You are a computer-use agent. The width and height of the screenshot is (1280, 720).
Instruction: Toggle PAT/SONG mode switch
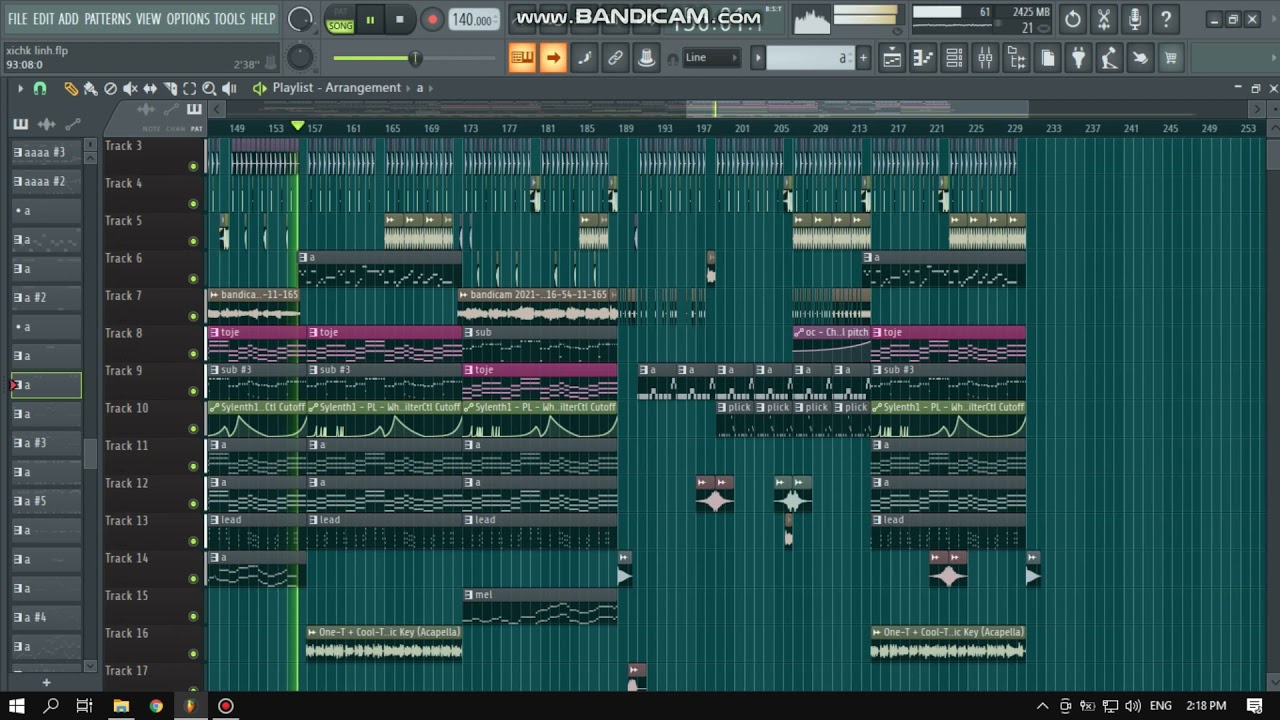pos(340,19)
